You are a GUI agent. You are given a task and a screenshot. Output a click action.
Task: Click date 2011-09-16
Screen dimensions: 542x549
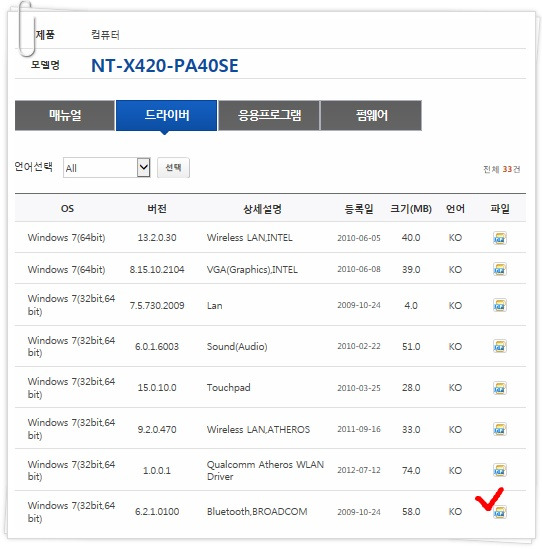[x=359, y=429]
